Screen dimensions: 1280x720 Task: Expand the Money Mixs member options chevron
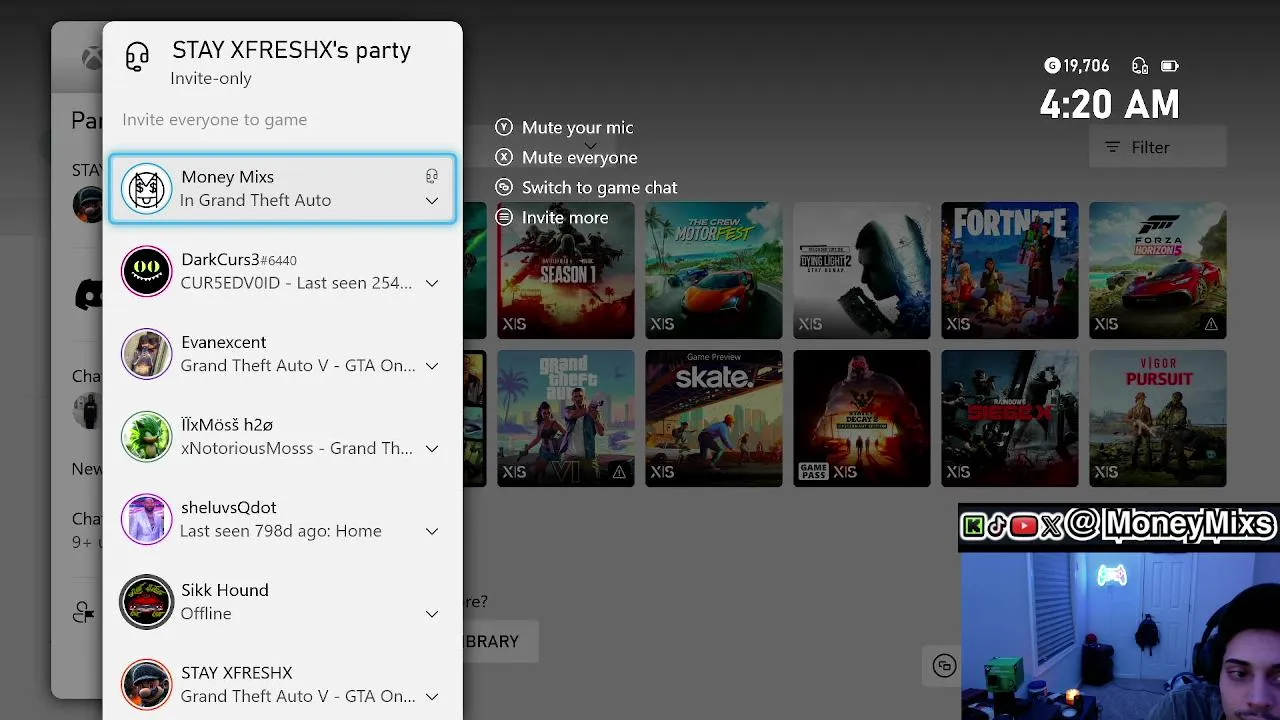click(432, 201)
